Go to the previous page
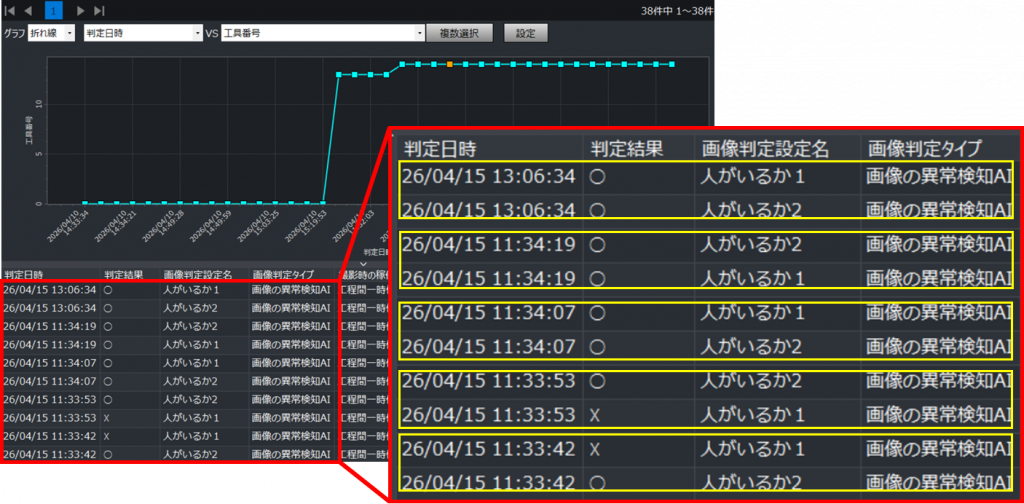 (x=28, y=10)
